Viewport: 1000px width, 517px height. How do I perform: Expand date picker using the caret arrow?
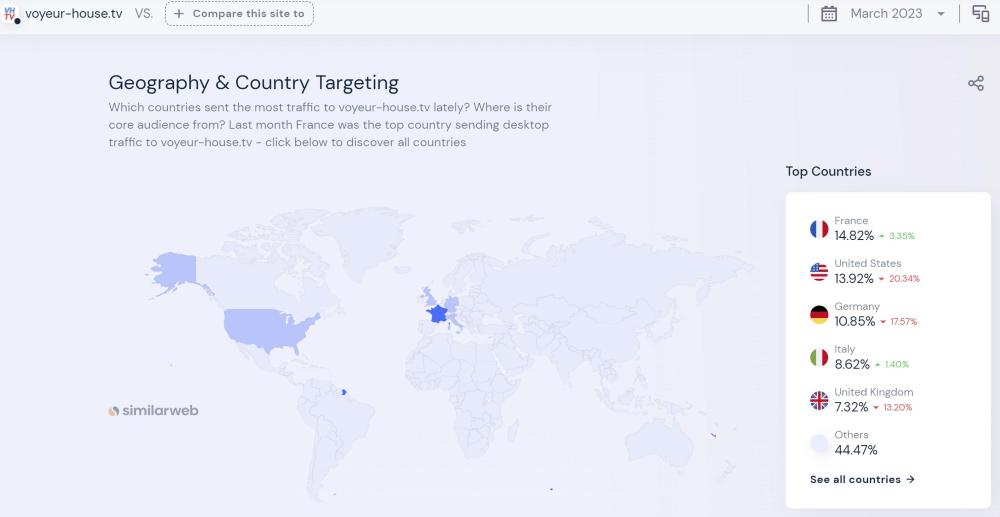point(941,14)
